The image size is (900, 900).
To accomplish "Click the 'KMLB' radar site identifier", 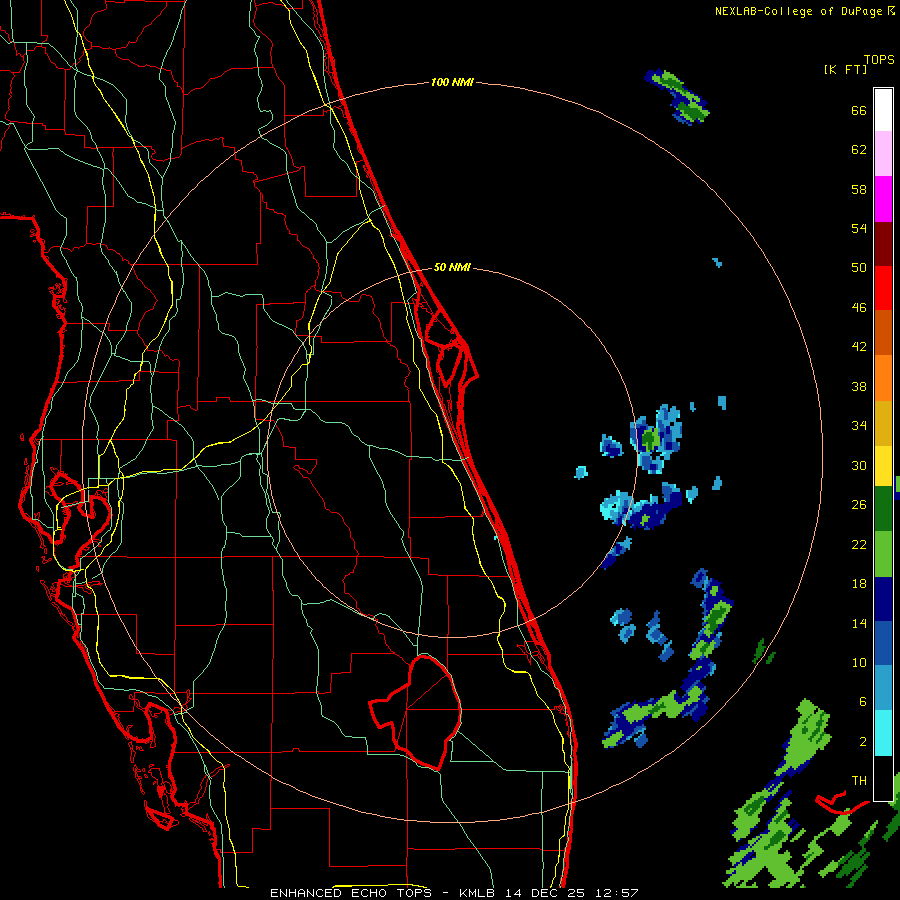I will coord(479,893).
